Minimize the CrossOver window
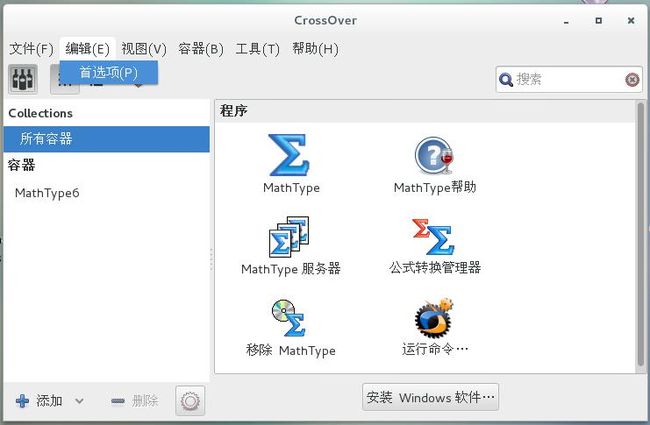This screenshot has width=650, height=425. 566,21
